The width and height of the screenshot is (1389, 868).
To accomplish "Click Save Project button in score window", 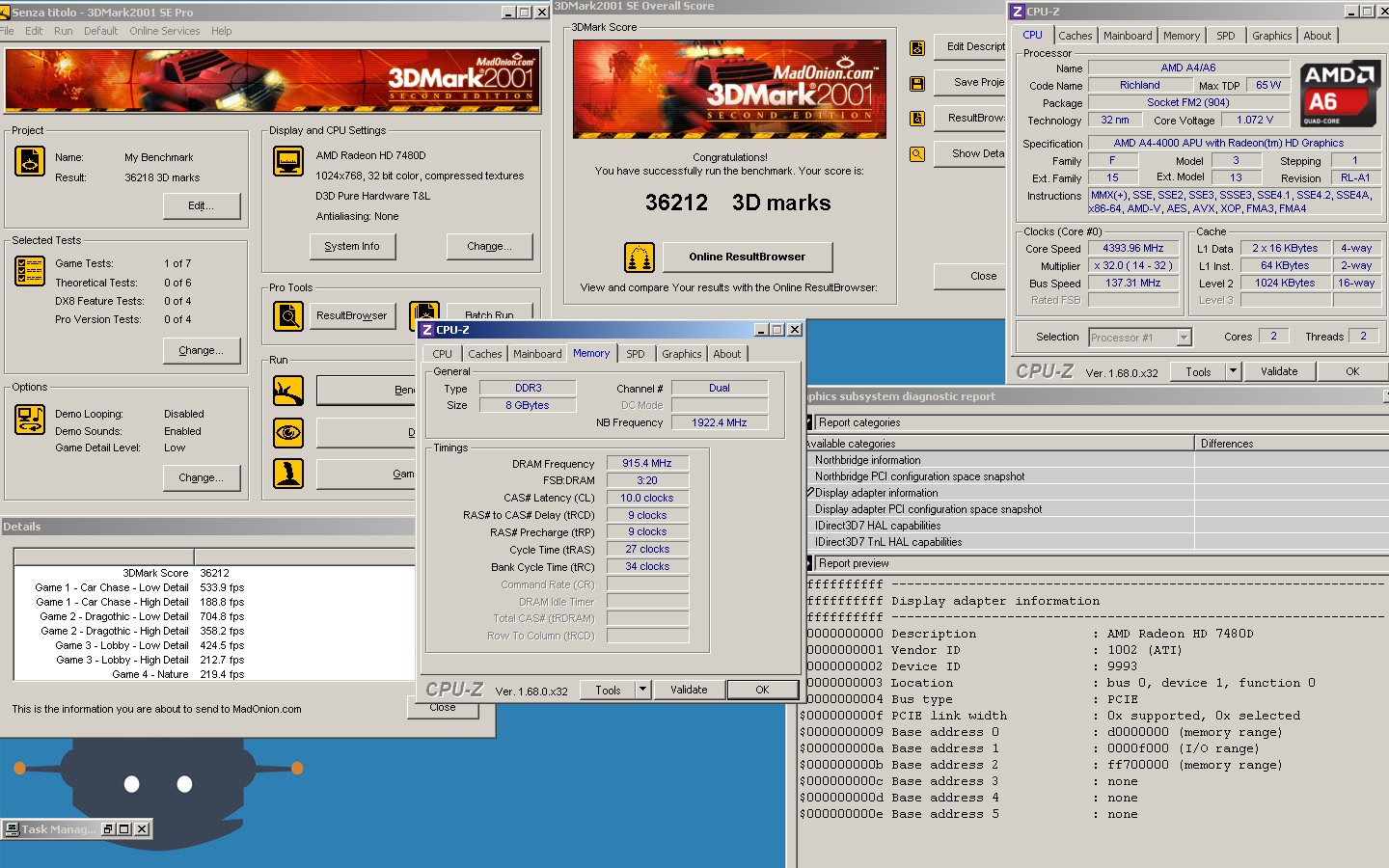I will (x=969, y=83).
